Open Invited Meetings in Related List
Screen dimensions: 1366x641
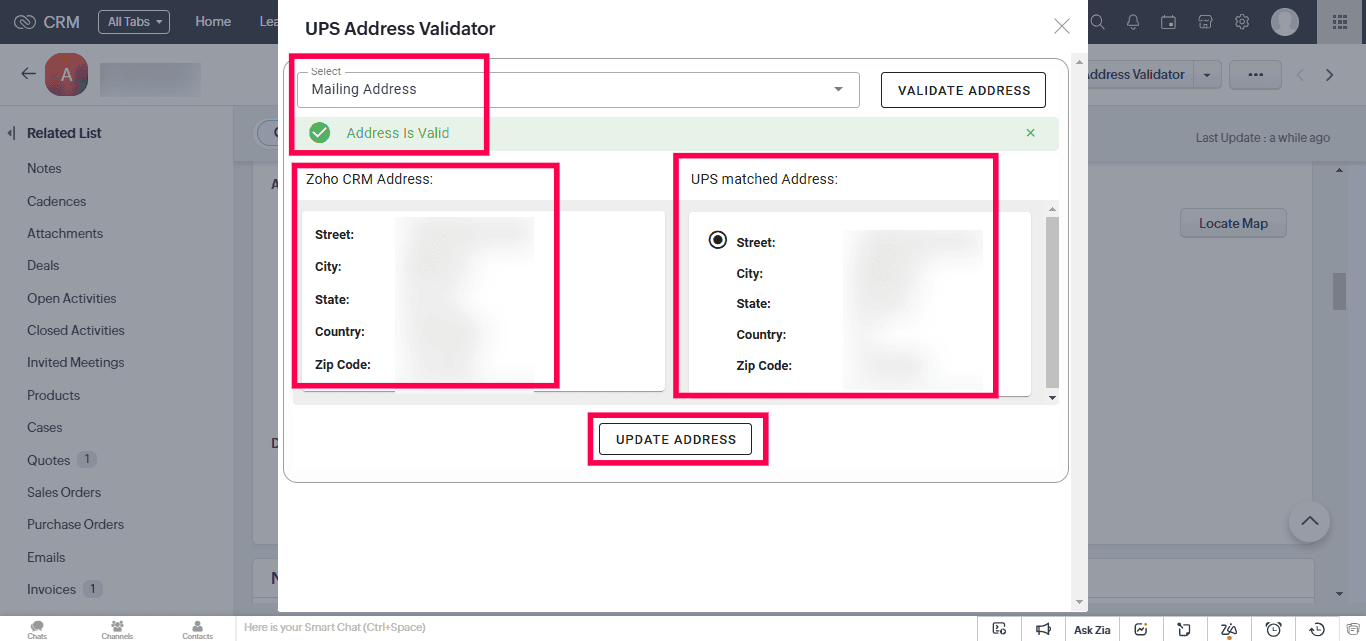coord(76,362)
